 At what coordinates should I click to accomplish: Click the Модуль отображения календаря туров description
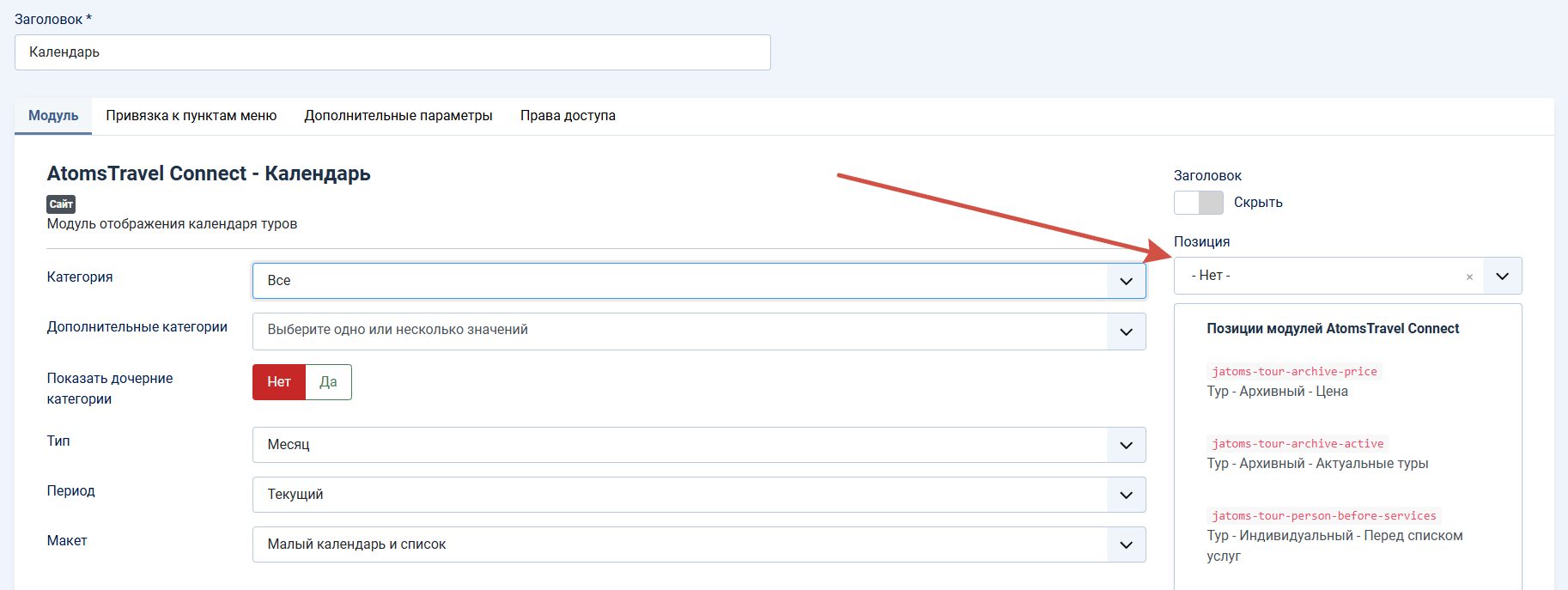(172, 224)
